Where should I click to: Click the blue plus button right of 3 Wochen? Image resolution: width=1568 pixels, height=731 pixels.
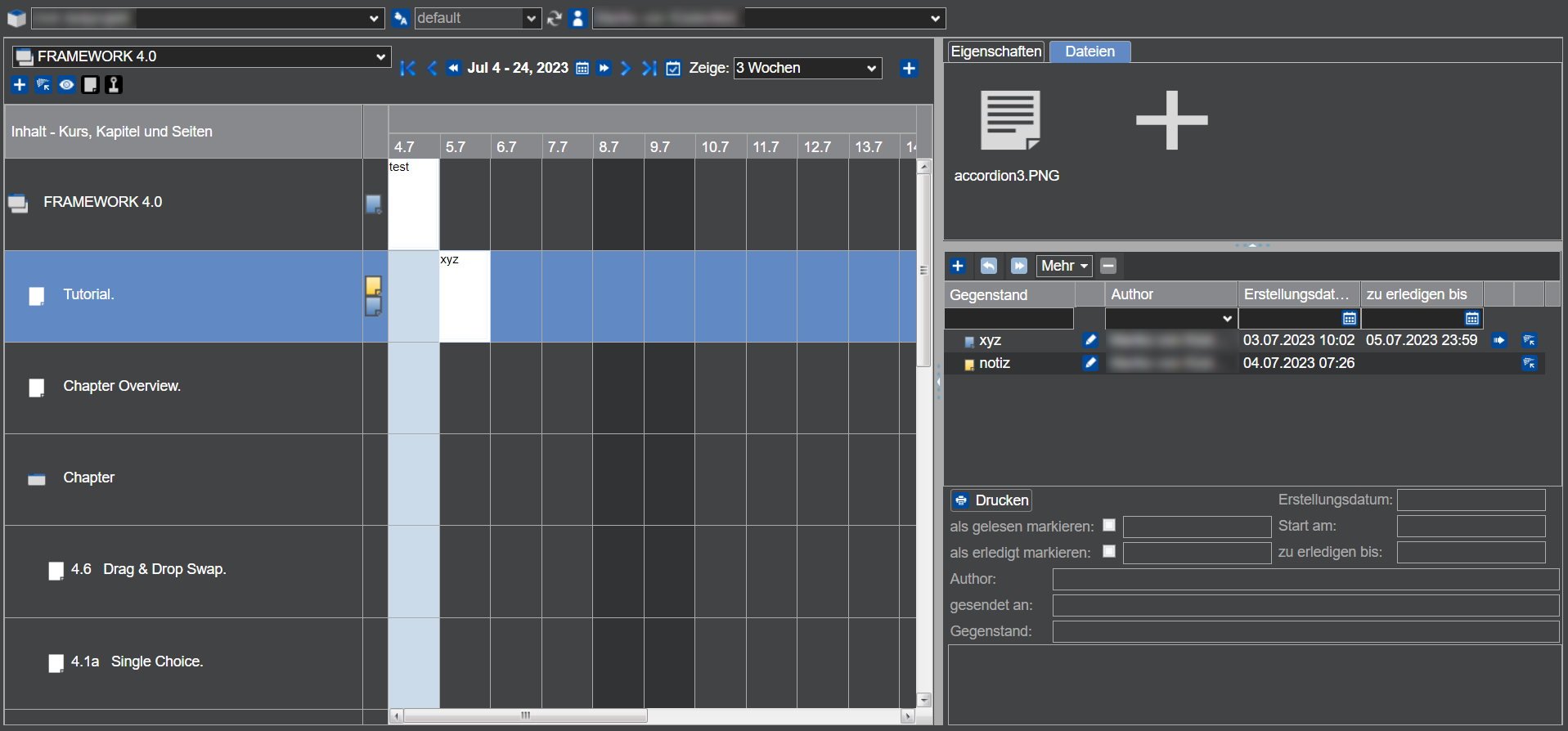click(909, 68)
